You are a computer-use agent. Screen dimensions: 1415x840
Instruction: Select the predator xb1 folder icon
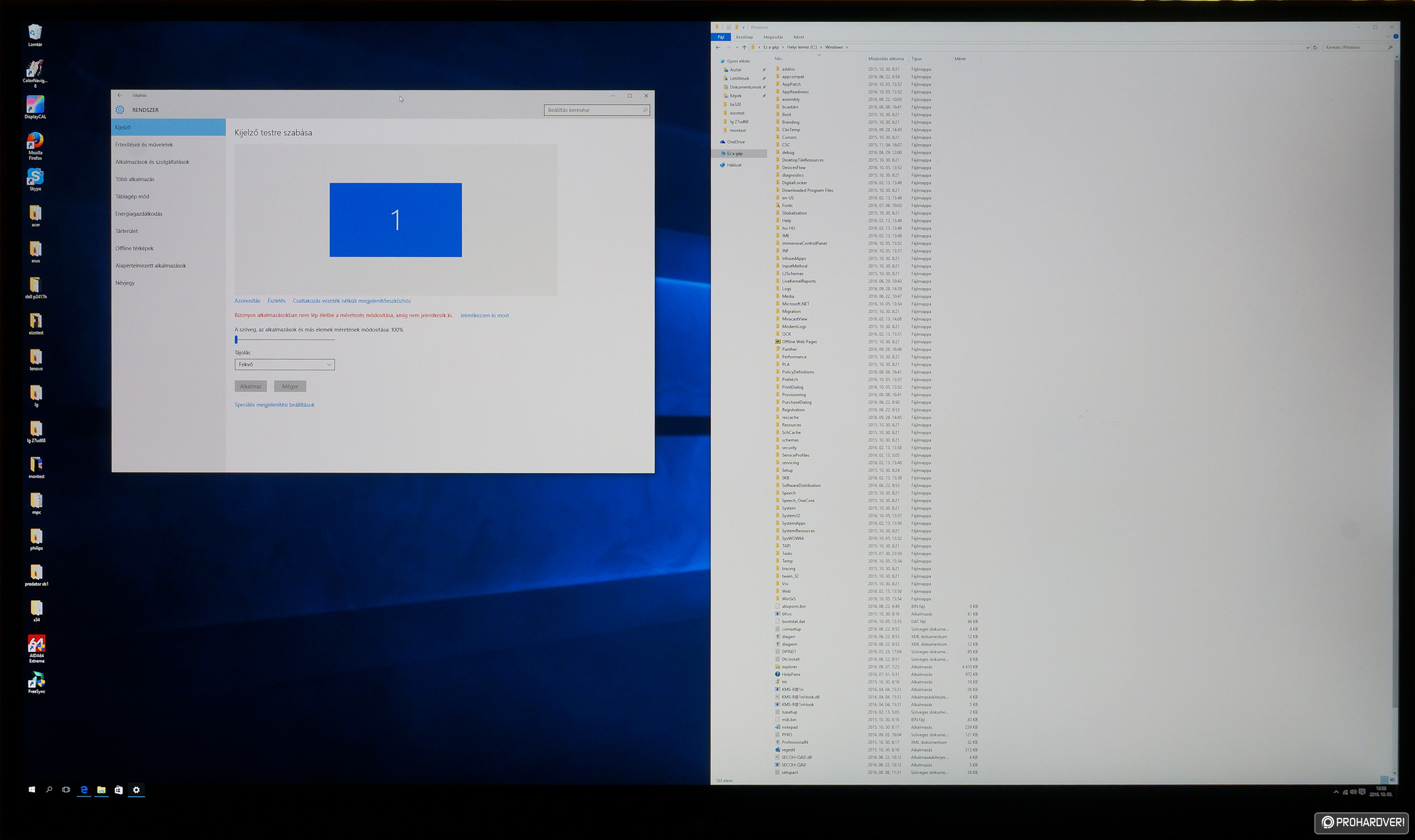pyautogui.click(x=36, y=575)
